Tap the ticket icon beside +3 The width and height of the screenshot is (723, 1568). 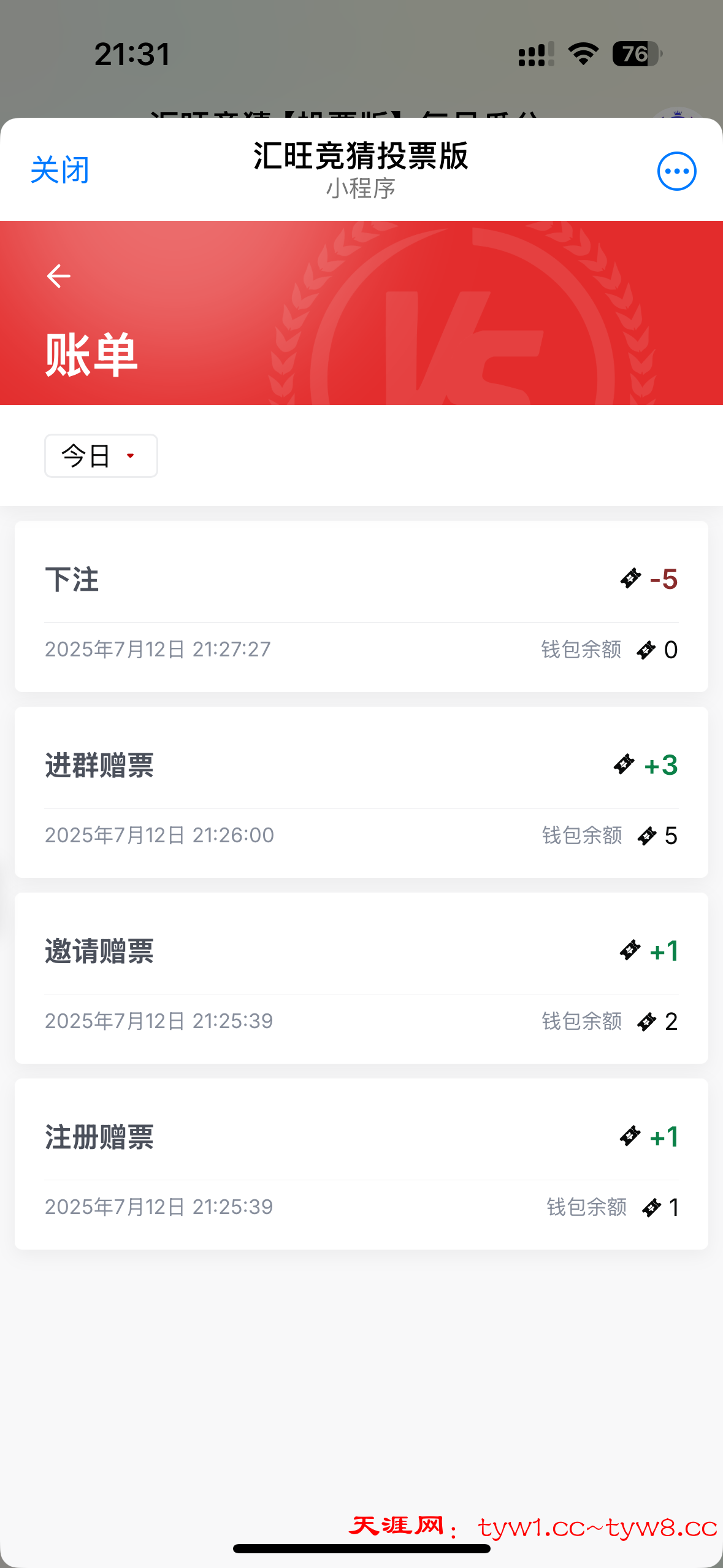point(624,764)
